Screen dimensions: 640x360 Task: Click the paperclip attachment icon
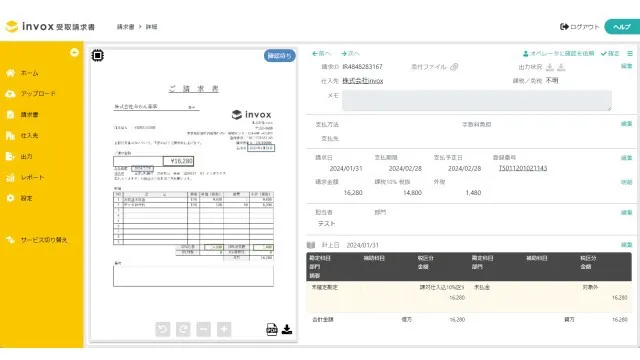[x=454, y=67]
